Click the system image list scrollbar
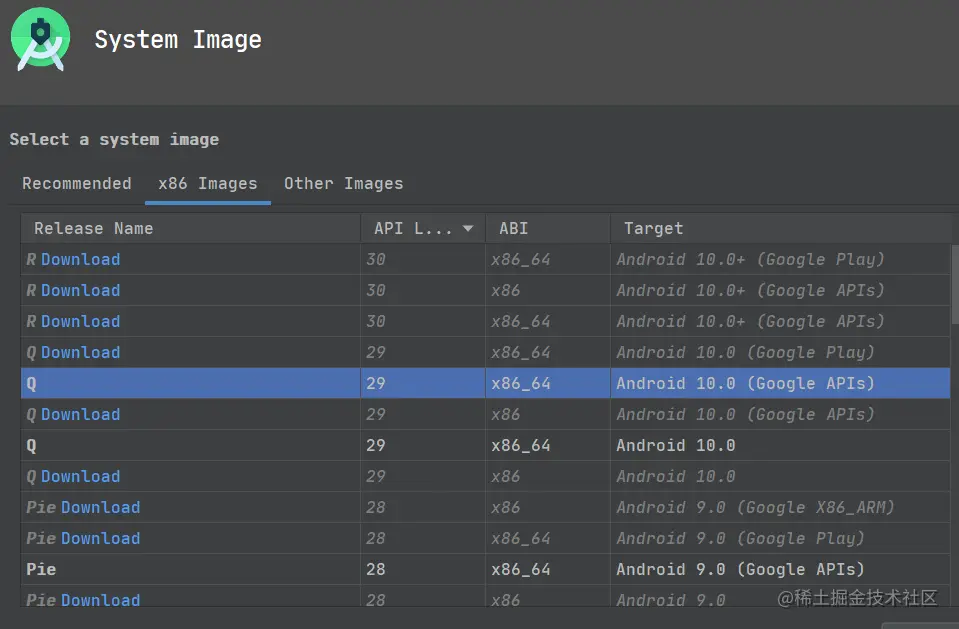959x629 pixels. [x=955, y=285]
